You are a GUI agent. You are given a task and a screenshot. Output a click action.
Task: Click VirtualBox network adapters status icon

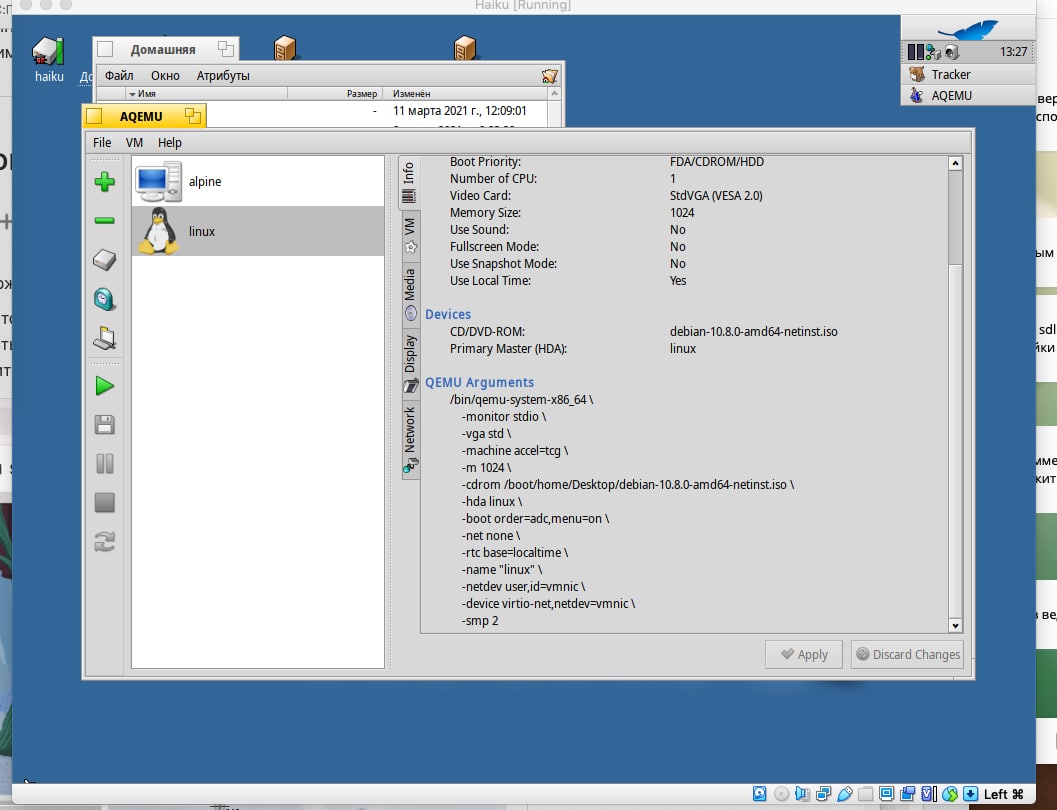click(x=823, y=794)
